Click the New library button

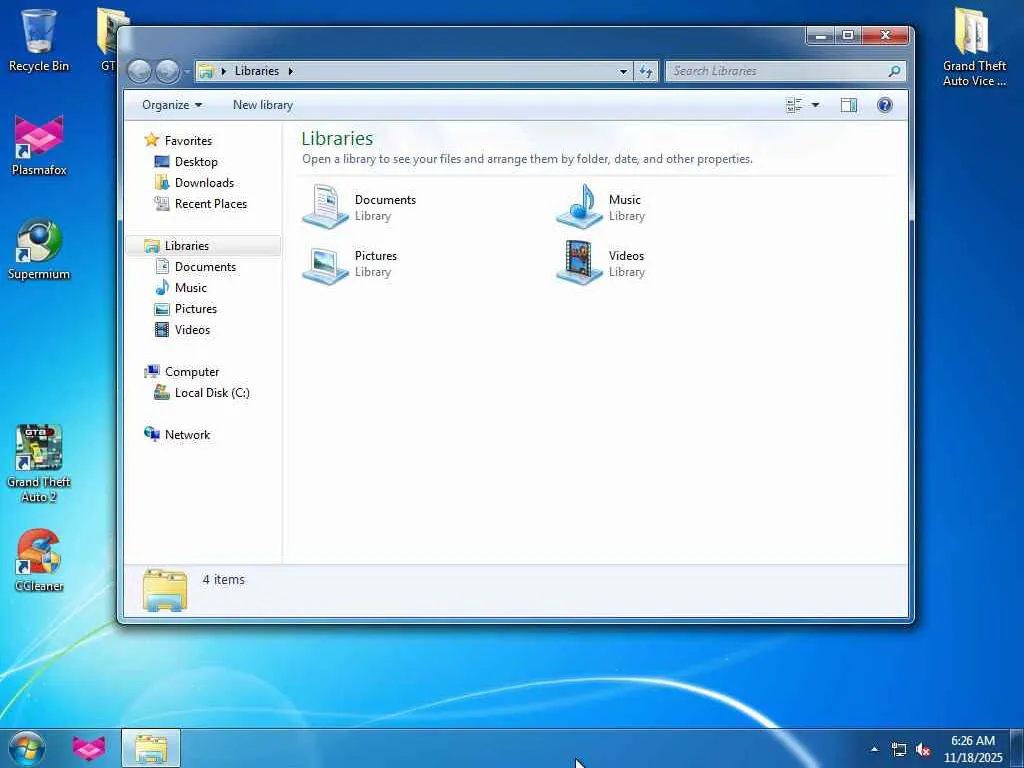pyautogui.click(x=263, y=105)
